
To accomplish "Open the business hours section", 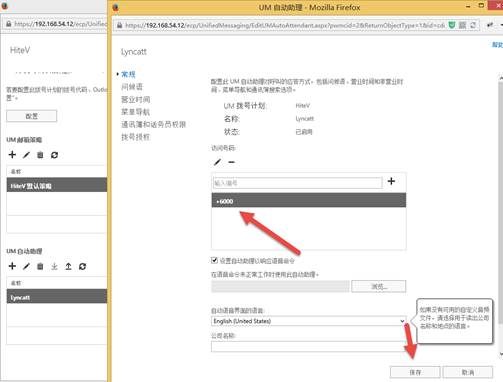I will (x=136, y=99).
